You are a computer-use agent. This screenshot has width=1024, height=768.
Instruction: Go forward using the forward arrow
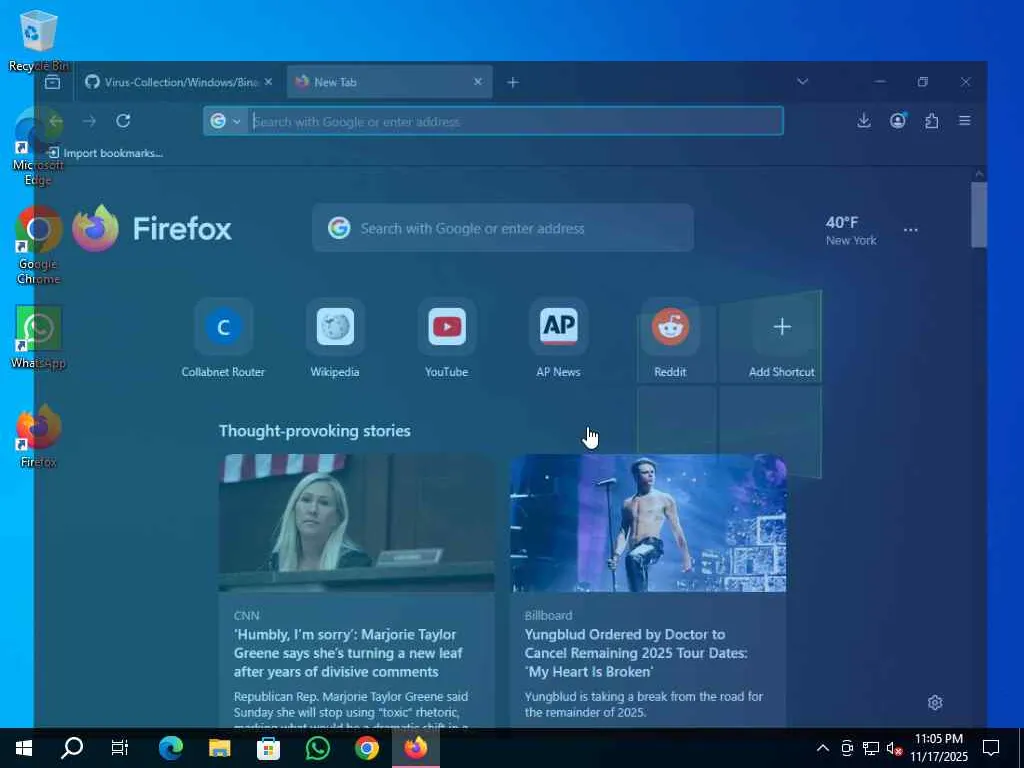(89, 121)
